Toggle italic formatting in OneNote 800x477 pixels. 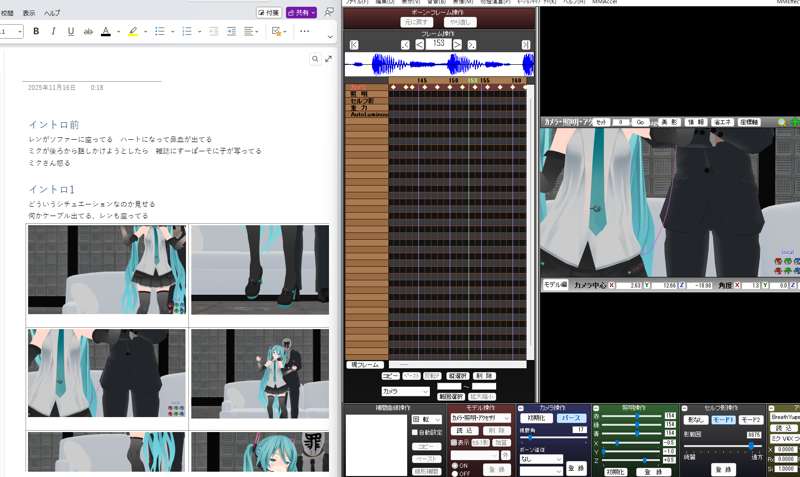(x=53, y=32)
